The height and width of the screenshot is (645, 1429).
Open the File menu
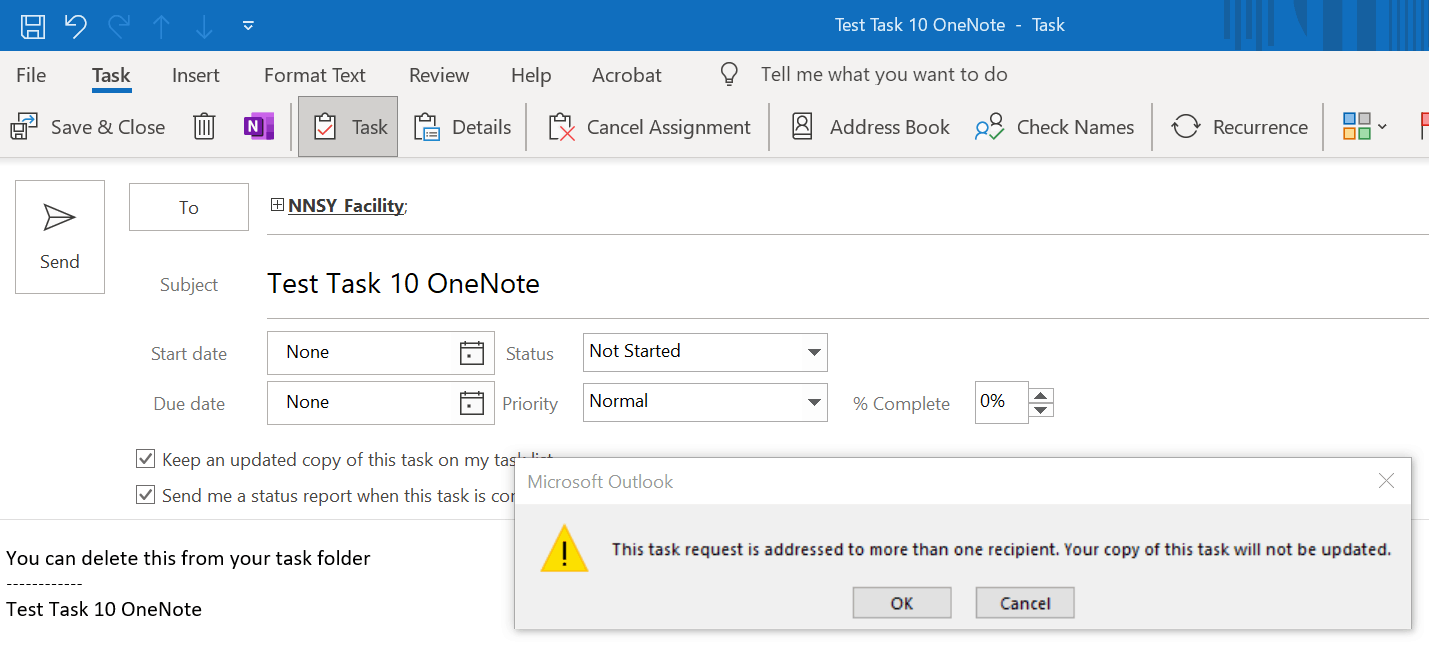(x=31, y=75)
